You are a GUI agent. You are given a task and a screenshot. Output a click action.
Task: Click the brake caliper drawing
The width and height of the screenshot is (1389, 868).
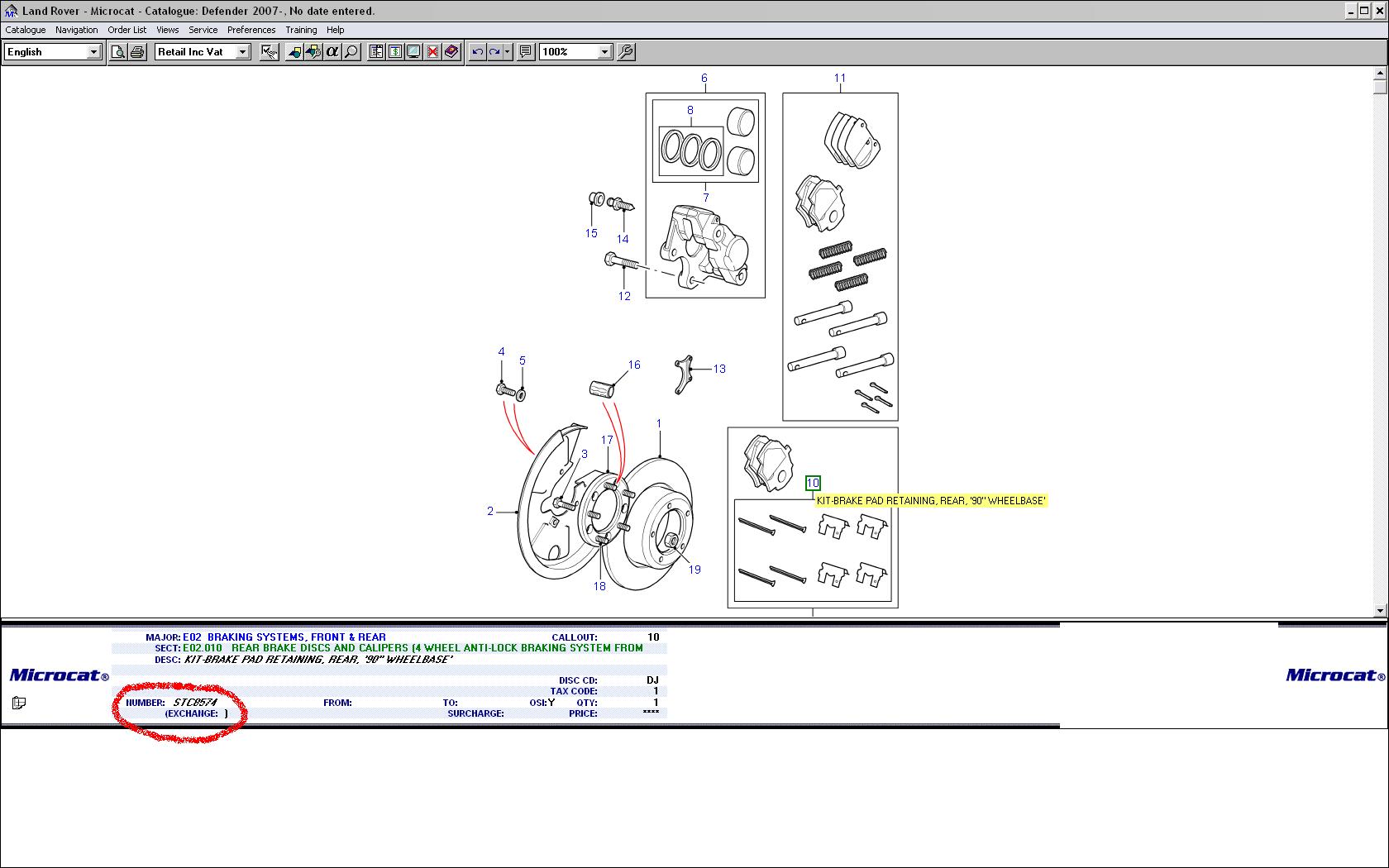703,247
